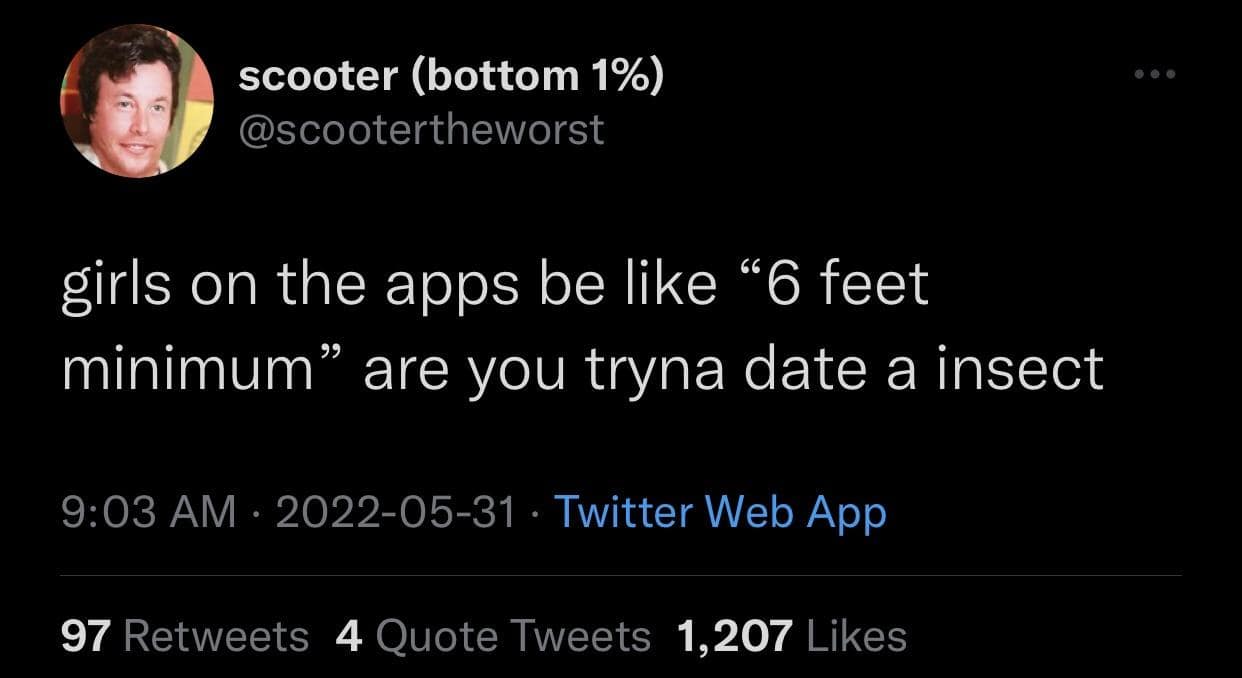Click the word "insect" in the tweet
This screenshot has height=678, width=1242.
(x=1021, y=370)
